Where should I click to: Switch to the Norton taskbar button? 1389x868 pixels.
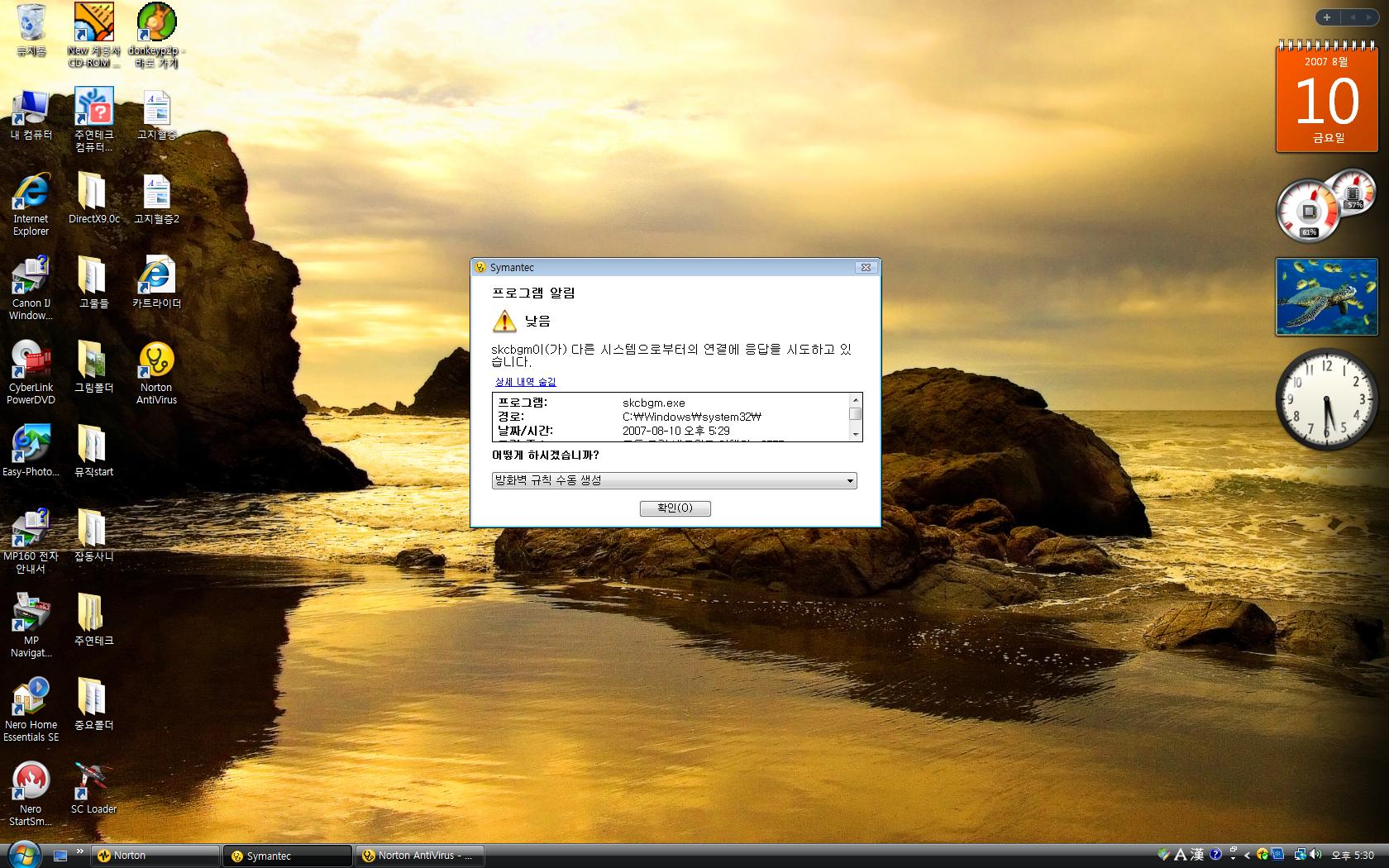(x=155, y=856)
